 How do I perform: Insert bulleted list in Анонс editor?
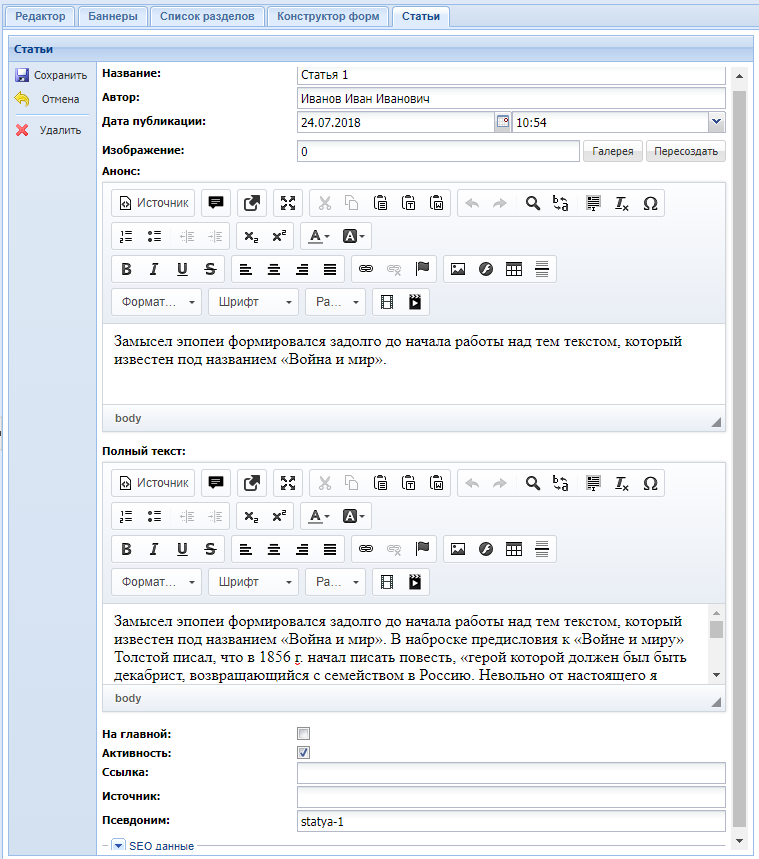point(154,236)
